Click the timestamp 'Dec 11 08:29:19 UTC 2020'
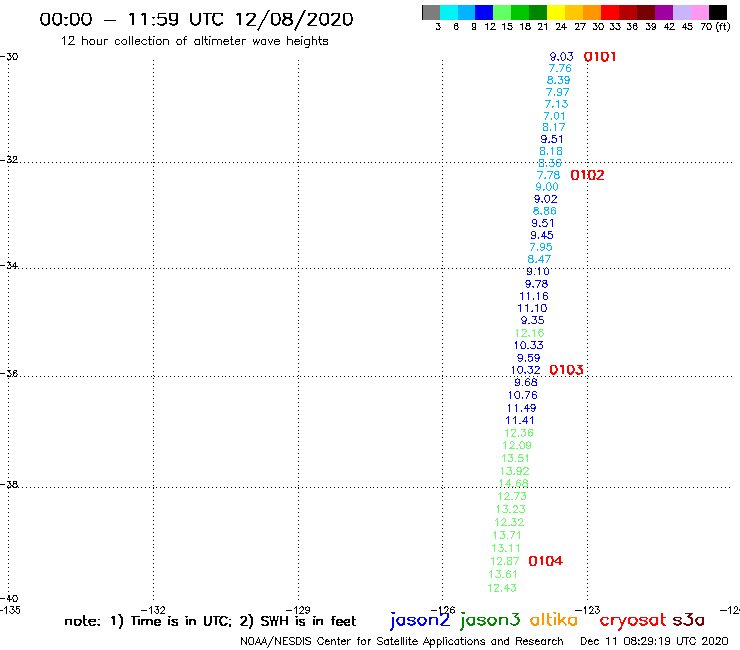740x650 pixels. point(654,642)
